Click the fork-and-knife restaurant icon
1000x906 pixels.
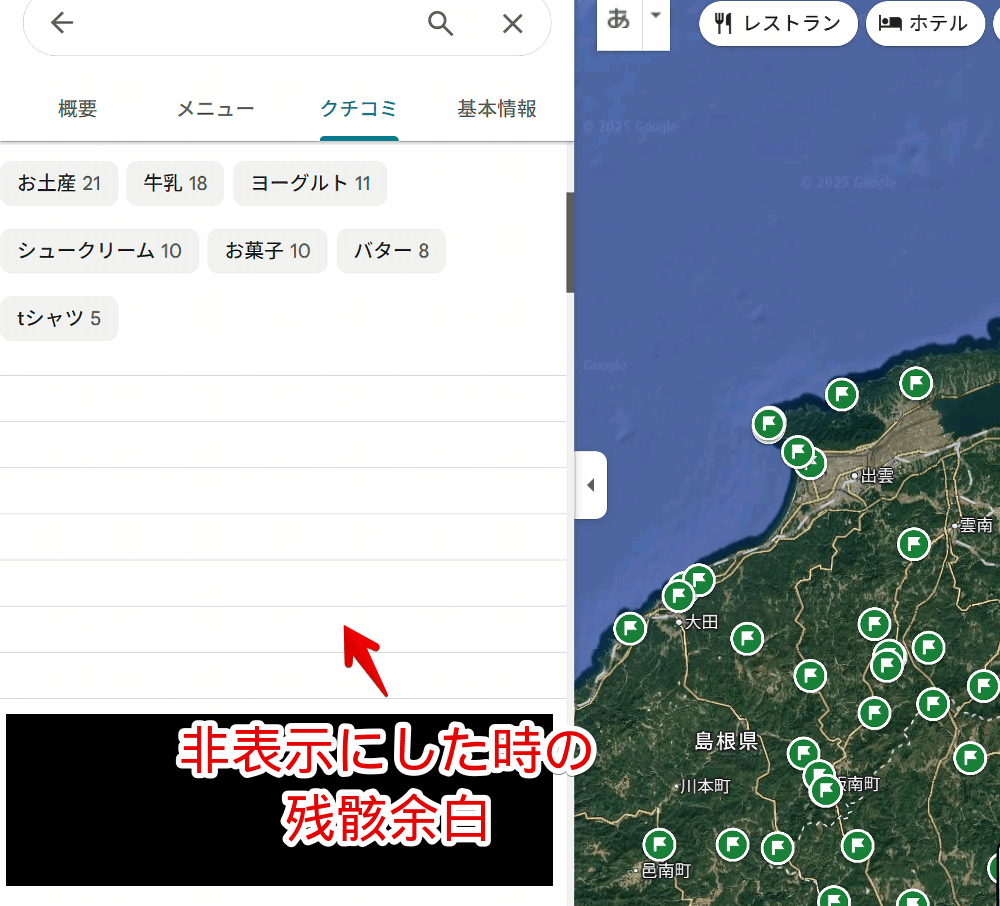[723, 24]
